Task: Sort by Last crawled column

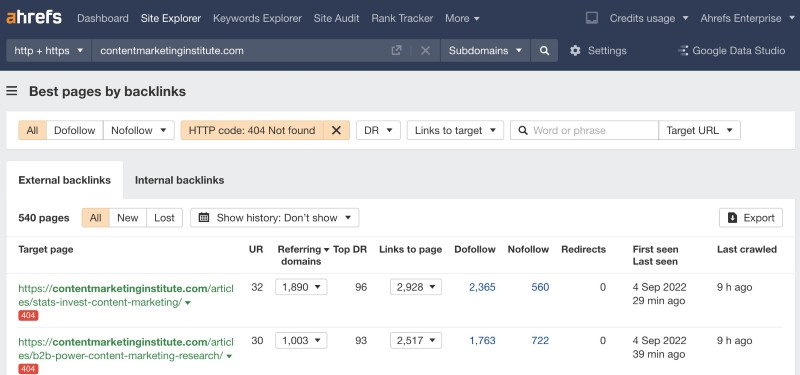Action: (746, 249)
